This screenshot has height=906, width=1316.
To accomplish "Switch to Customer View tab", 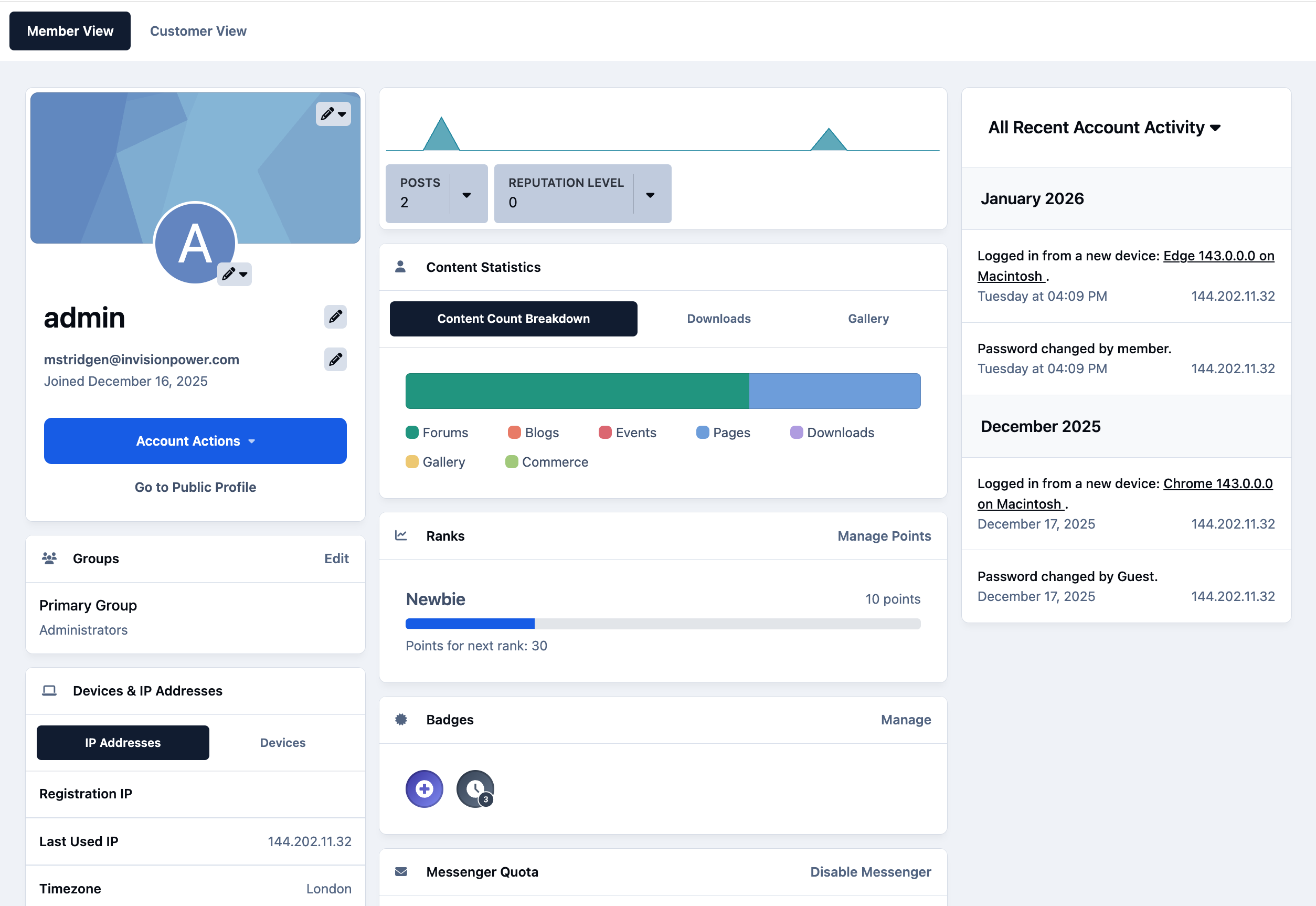I will (x=198, y=31).
